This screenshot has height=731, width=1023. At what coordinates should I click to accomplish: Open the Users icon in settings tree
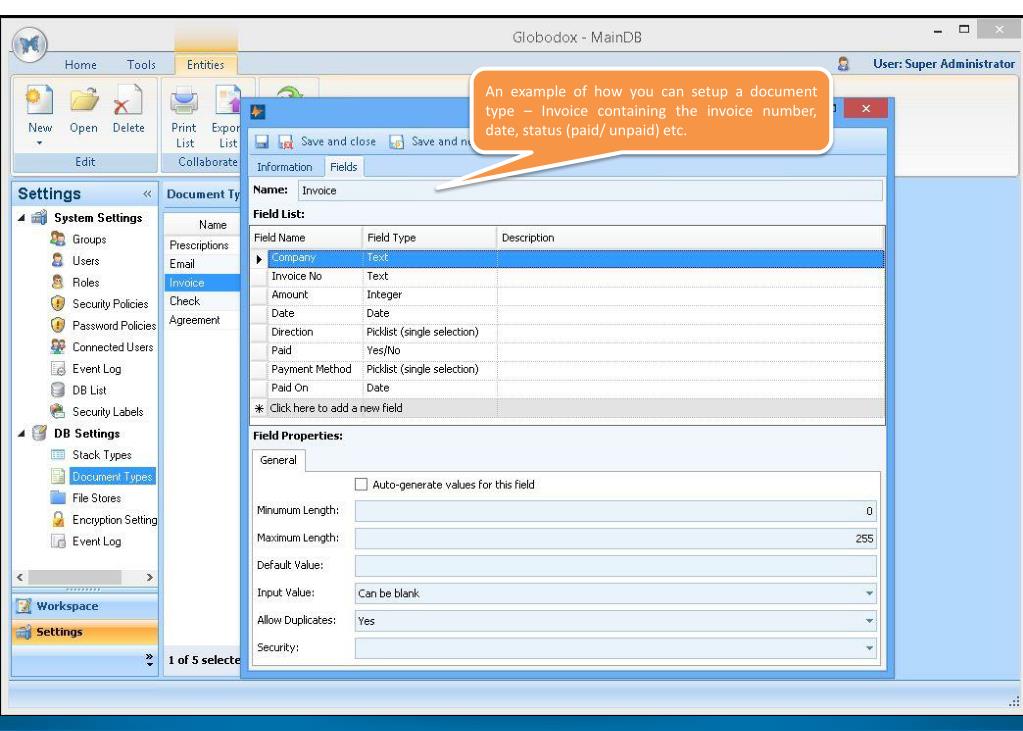[x=58, y=260]
